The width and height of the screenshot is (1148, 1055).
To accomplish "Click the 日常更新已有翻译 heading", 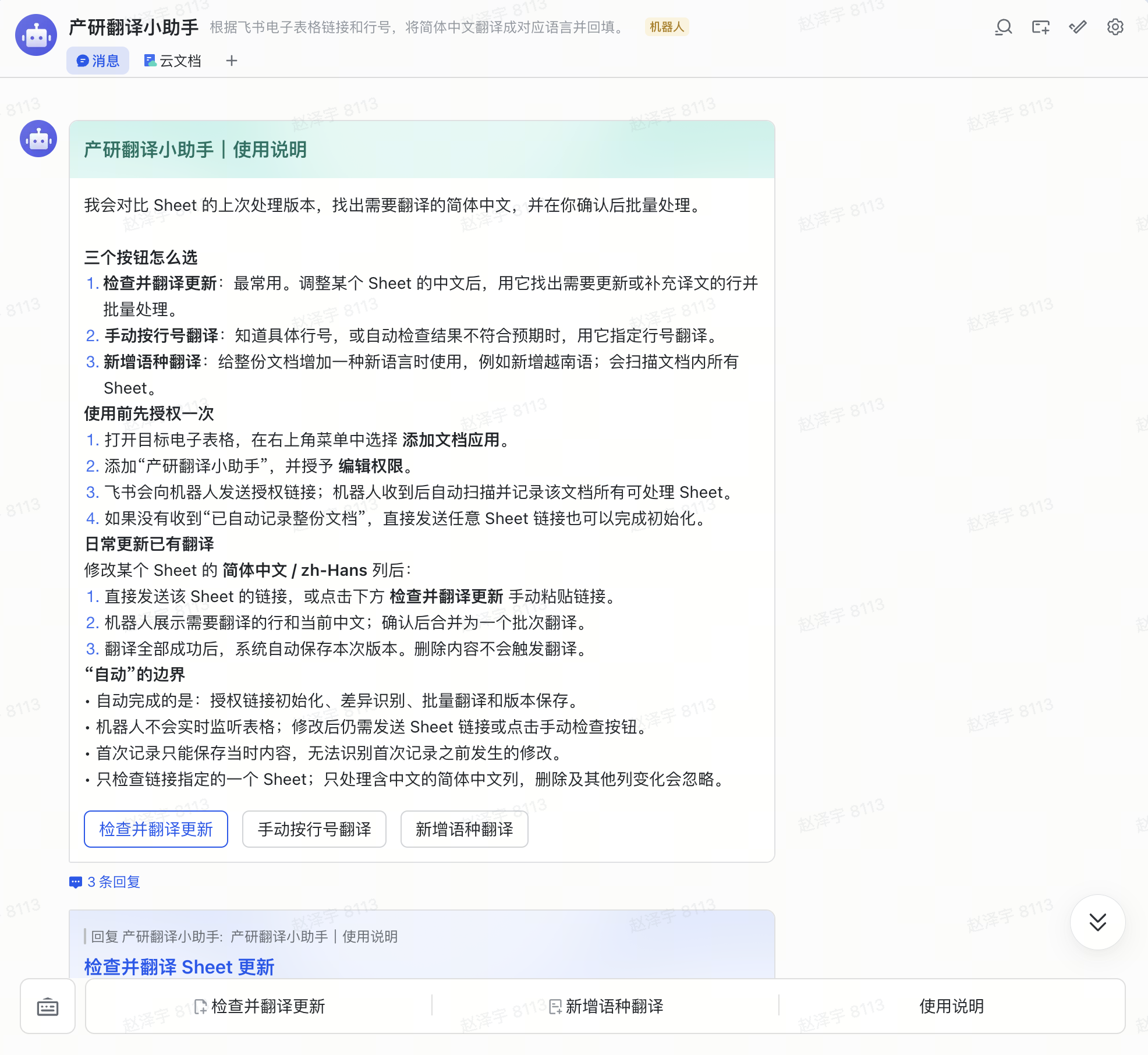I will pyautogui.click(x=149, y=544).
